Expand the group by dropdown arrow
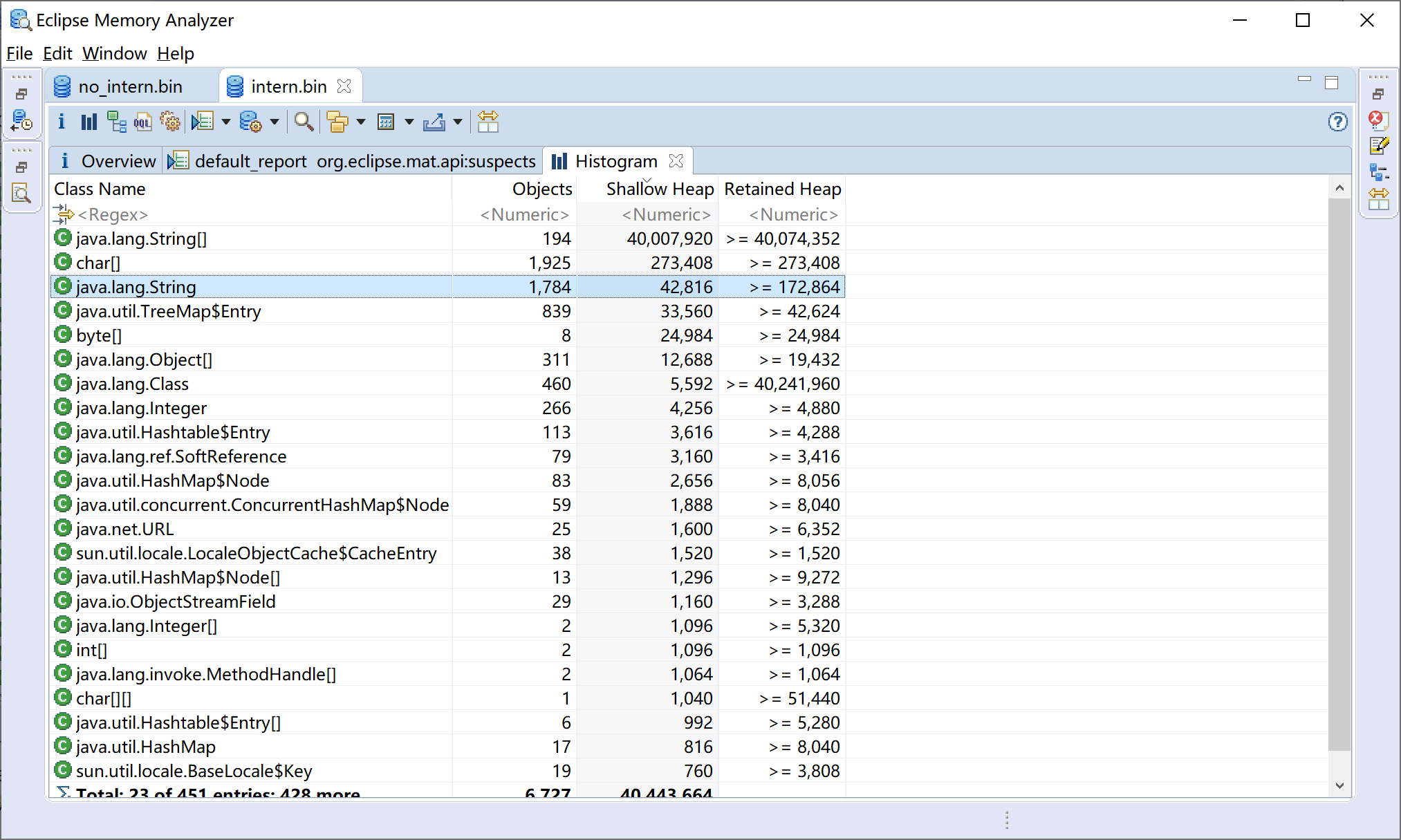This screenshot has width=1401, height=840. click(x=361, y=122)
